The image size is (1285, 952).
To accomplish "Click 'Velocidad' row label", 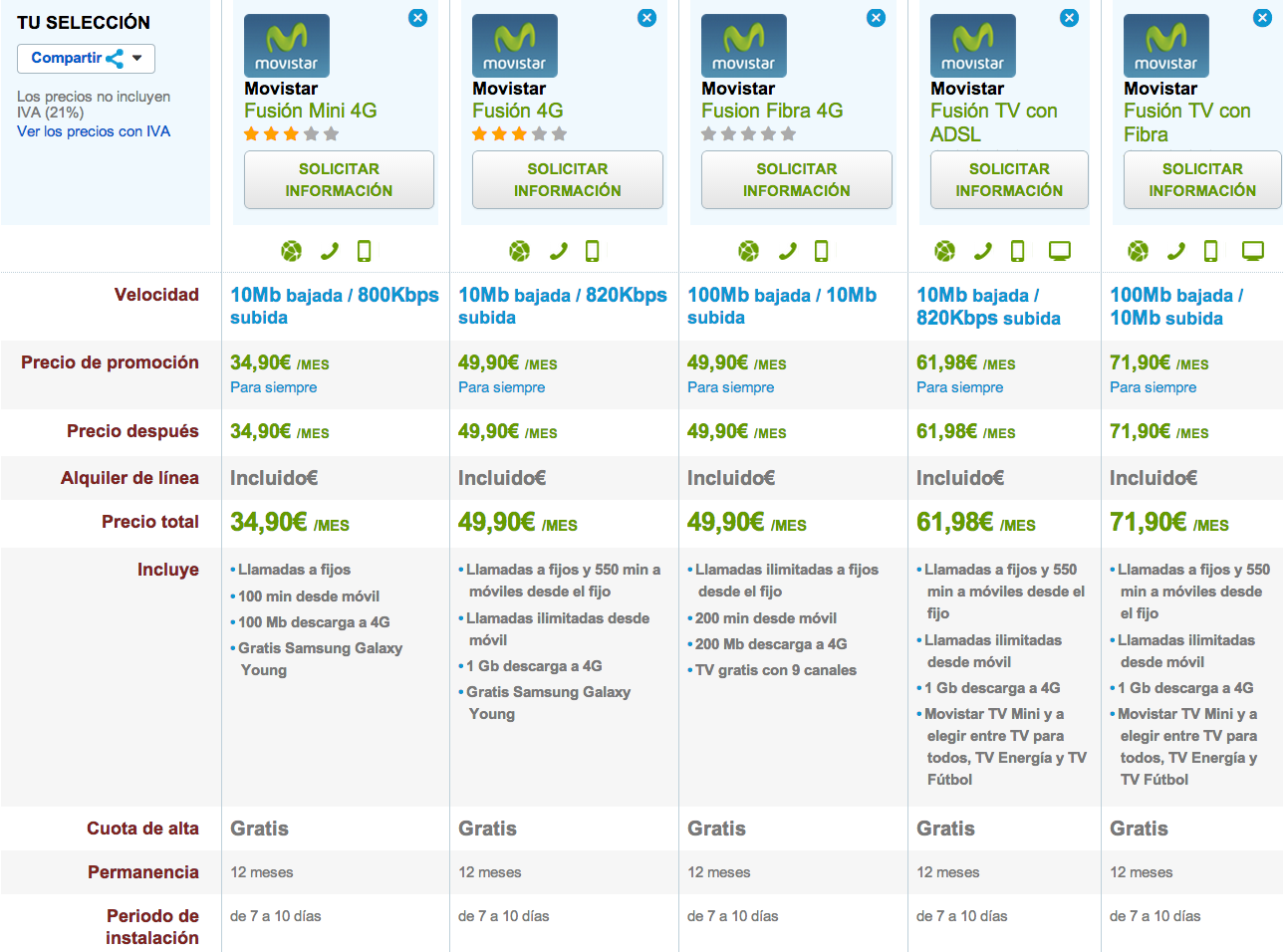I will 156,295.
